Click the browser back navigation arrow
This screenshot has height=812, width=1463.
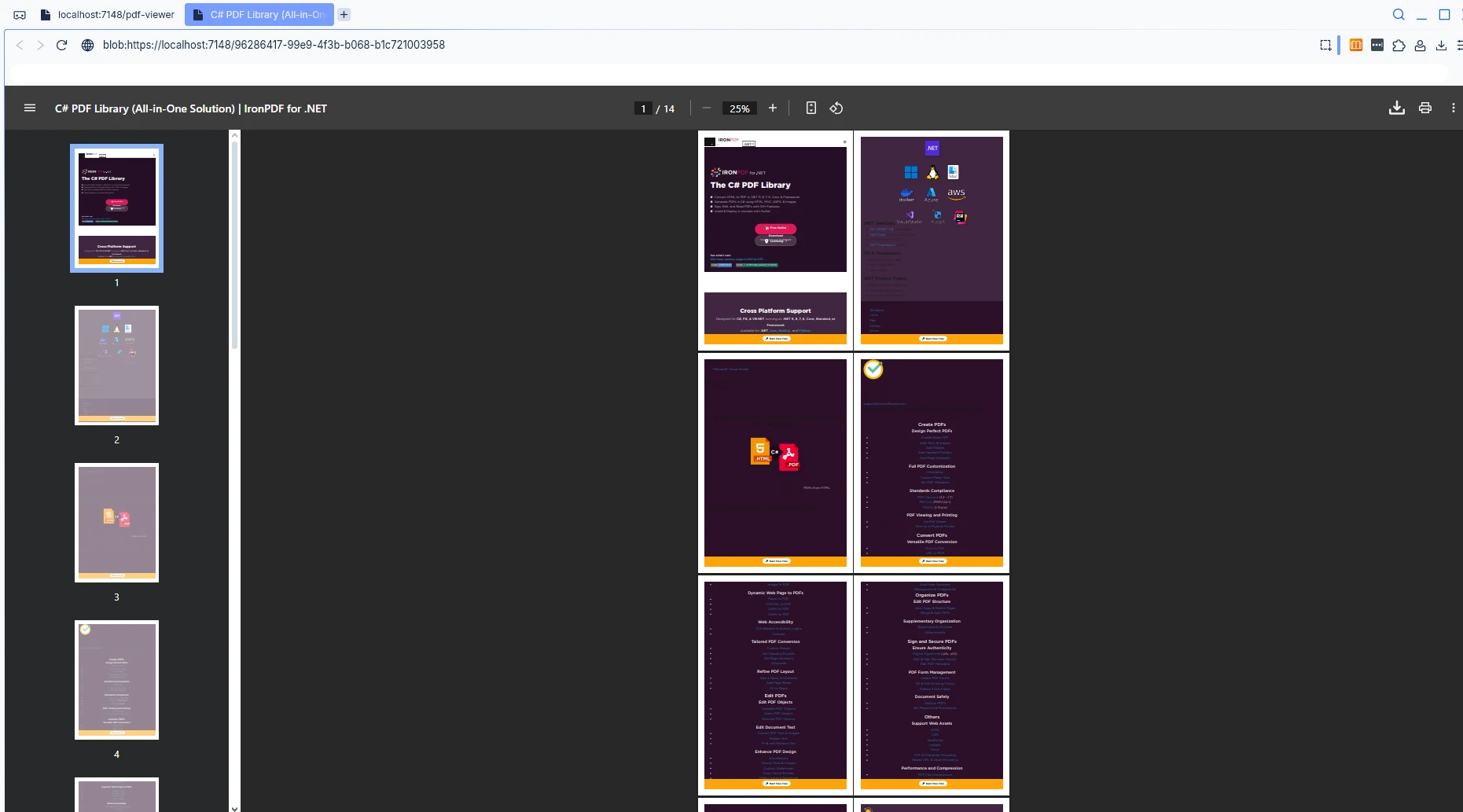[x=20, y=45]
